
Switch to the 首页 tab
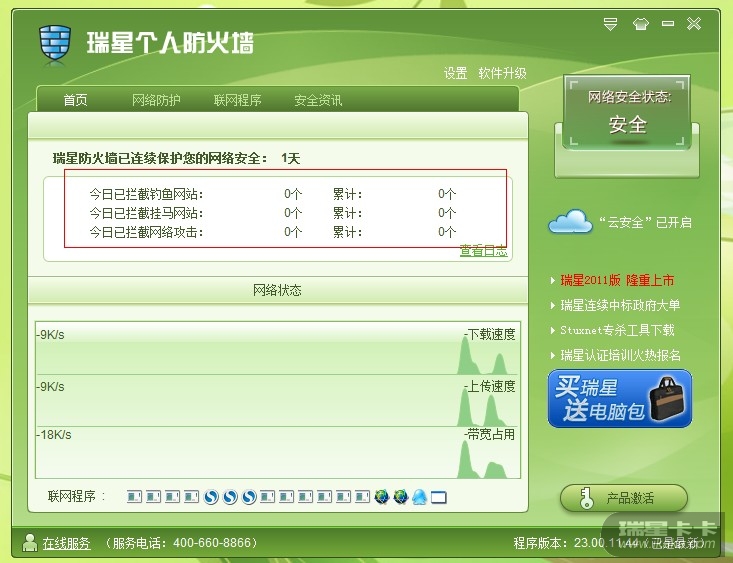click(x=75, y=100)
